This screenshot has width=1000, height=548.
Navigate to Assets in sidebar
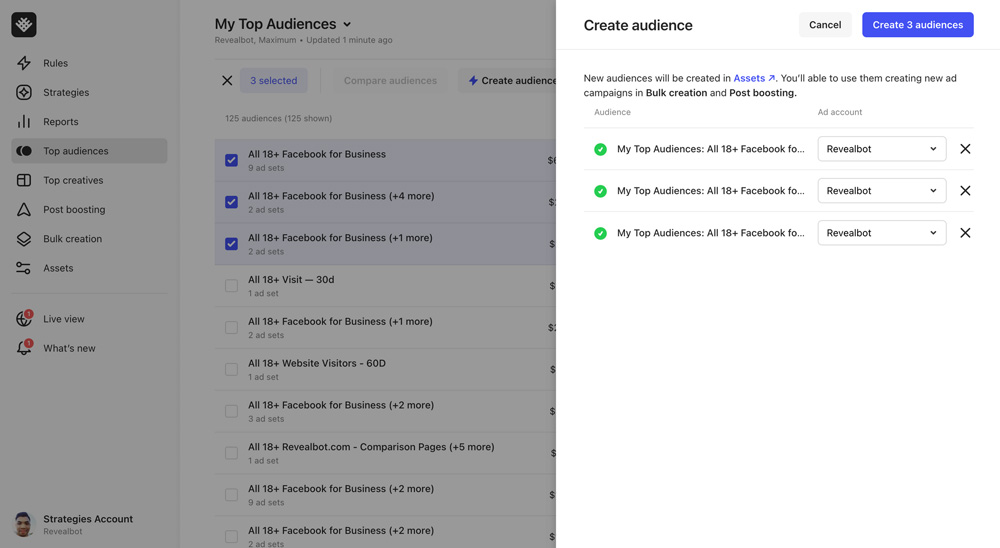coord(57,268)
